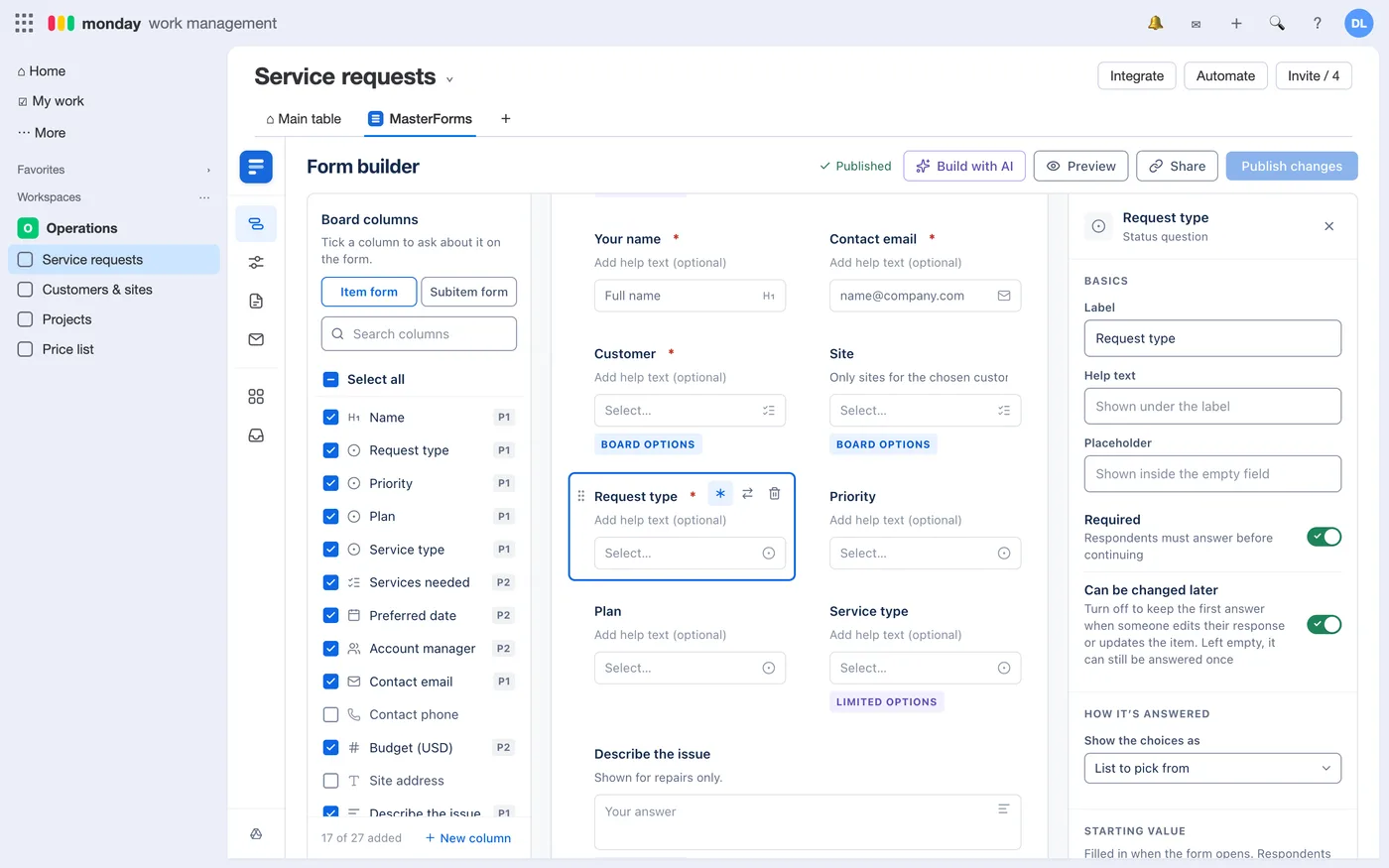The width and height of the screenshot is (1389, 868).
Task: Open the notifications bell
Action: (x=1155, y=23)
